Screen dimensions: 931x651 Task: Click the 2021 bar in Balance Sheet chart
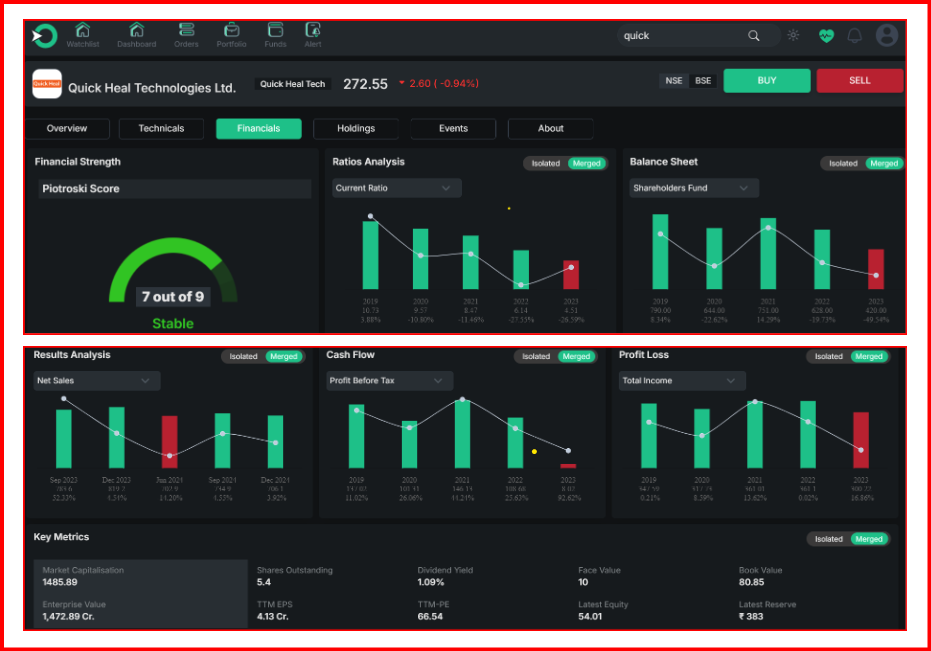tap(768, 254)
